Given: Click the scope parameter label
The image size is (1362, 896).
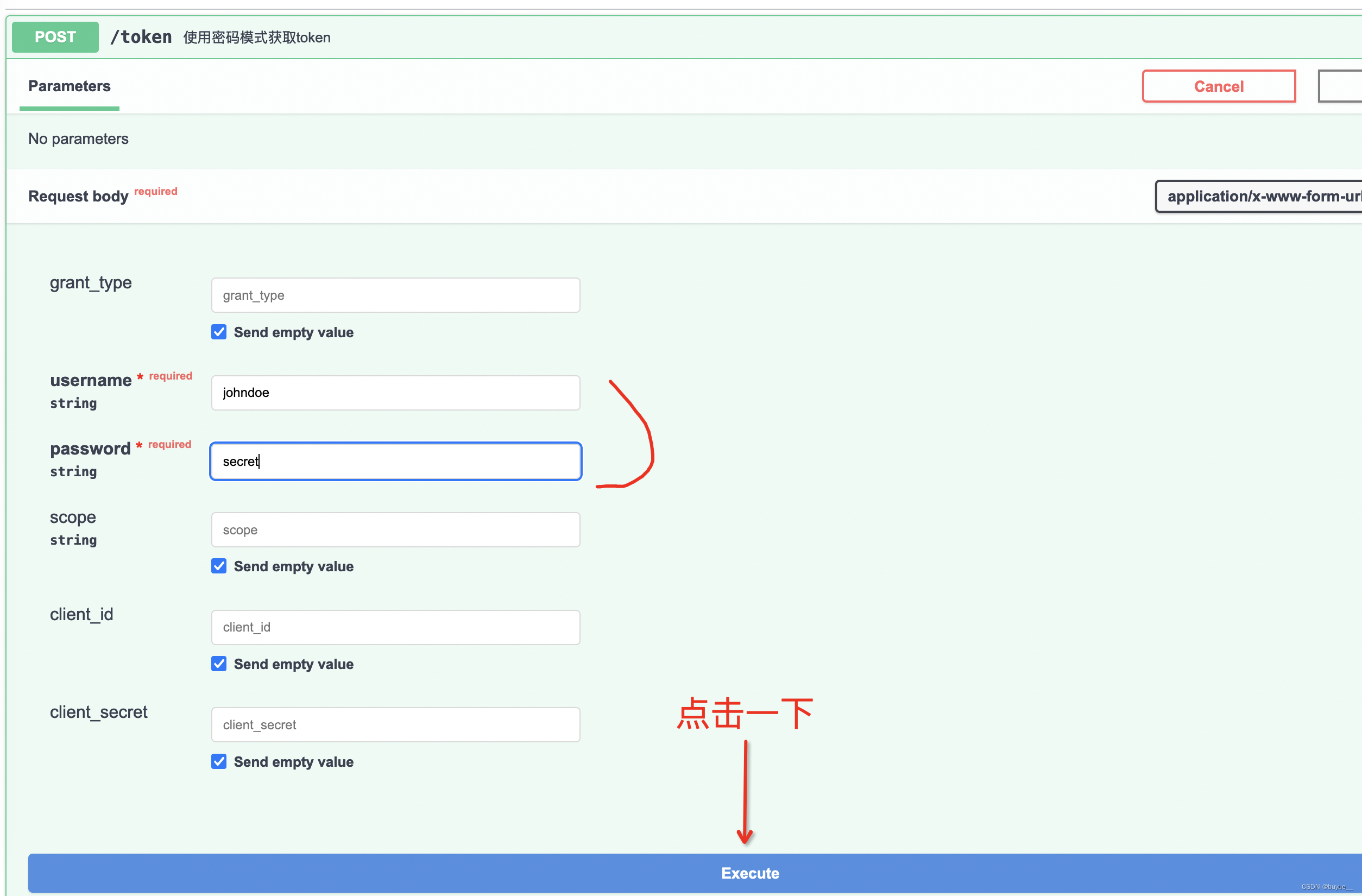Looking at the screenshot, I should (73, 518).
